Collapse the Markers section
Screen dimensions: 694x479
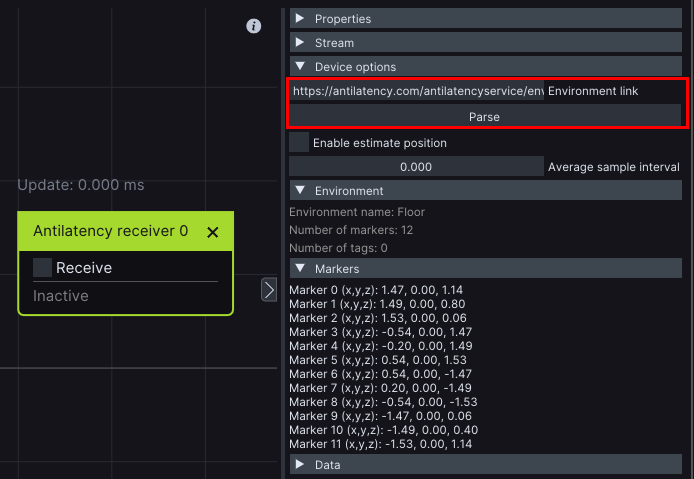pyautogui.click(x=300, y=269)
